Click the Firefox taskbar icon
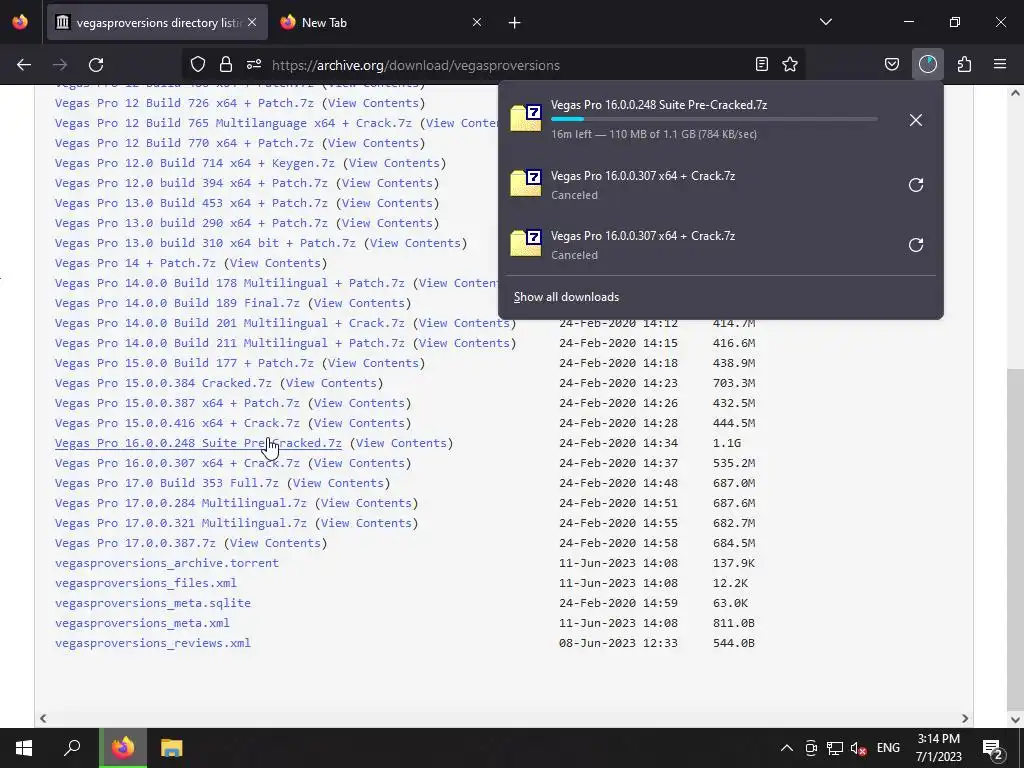The width and height of the screenshot is (1024, 768). 123,748
